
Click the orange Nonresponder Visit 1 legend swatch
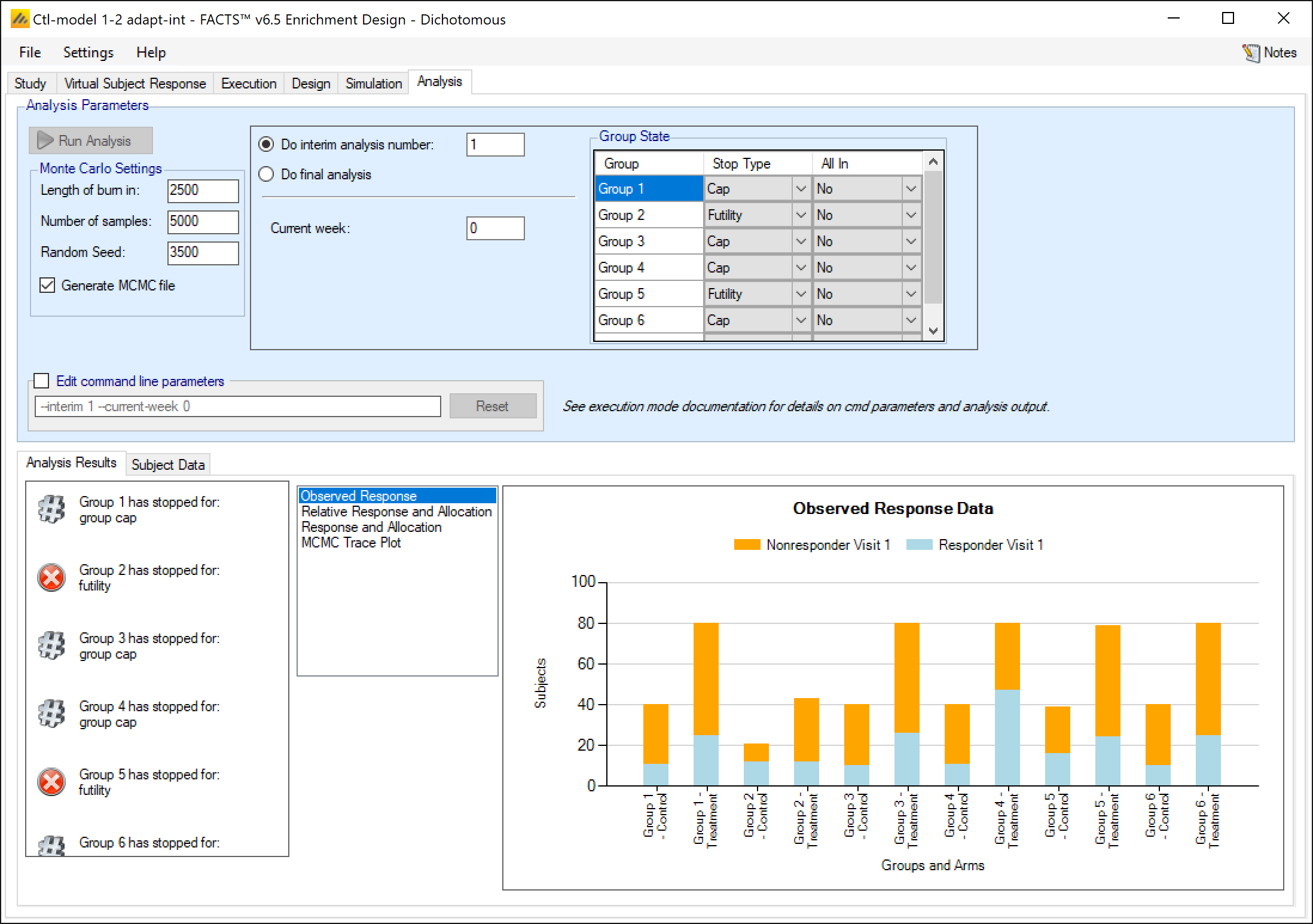coord(747,544)
